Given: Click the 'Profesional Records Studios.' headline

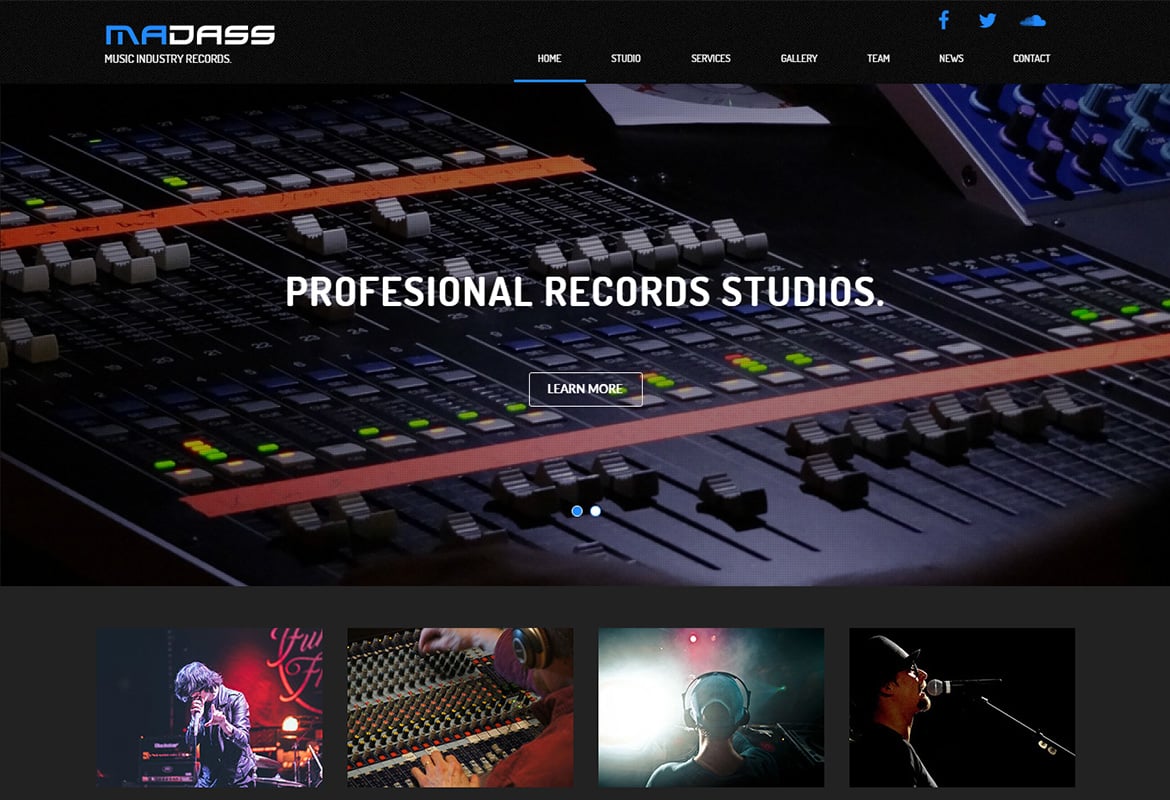Looking at the screenshot, I should [x=585, y=291].
